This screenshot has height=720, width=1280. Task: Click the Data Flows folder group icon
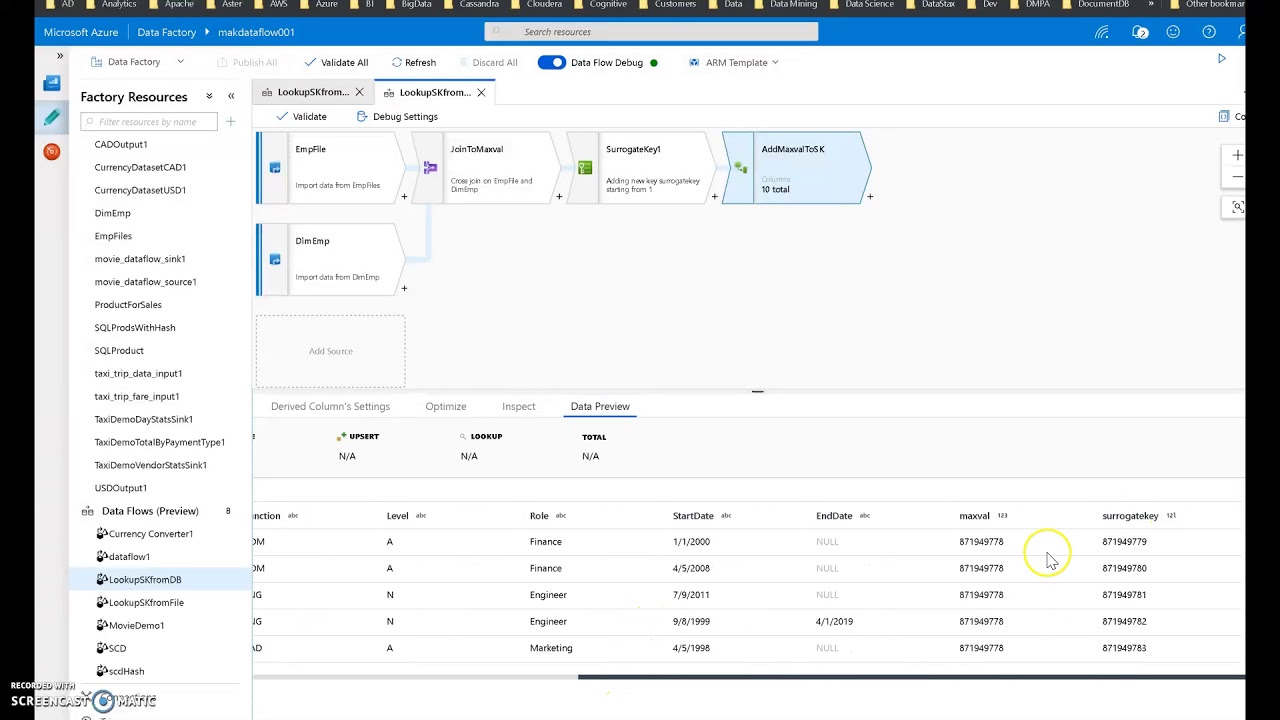pos(88,511)
